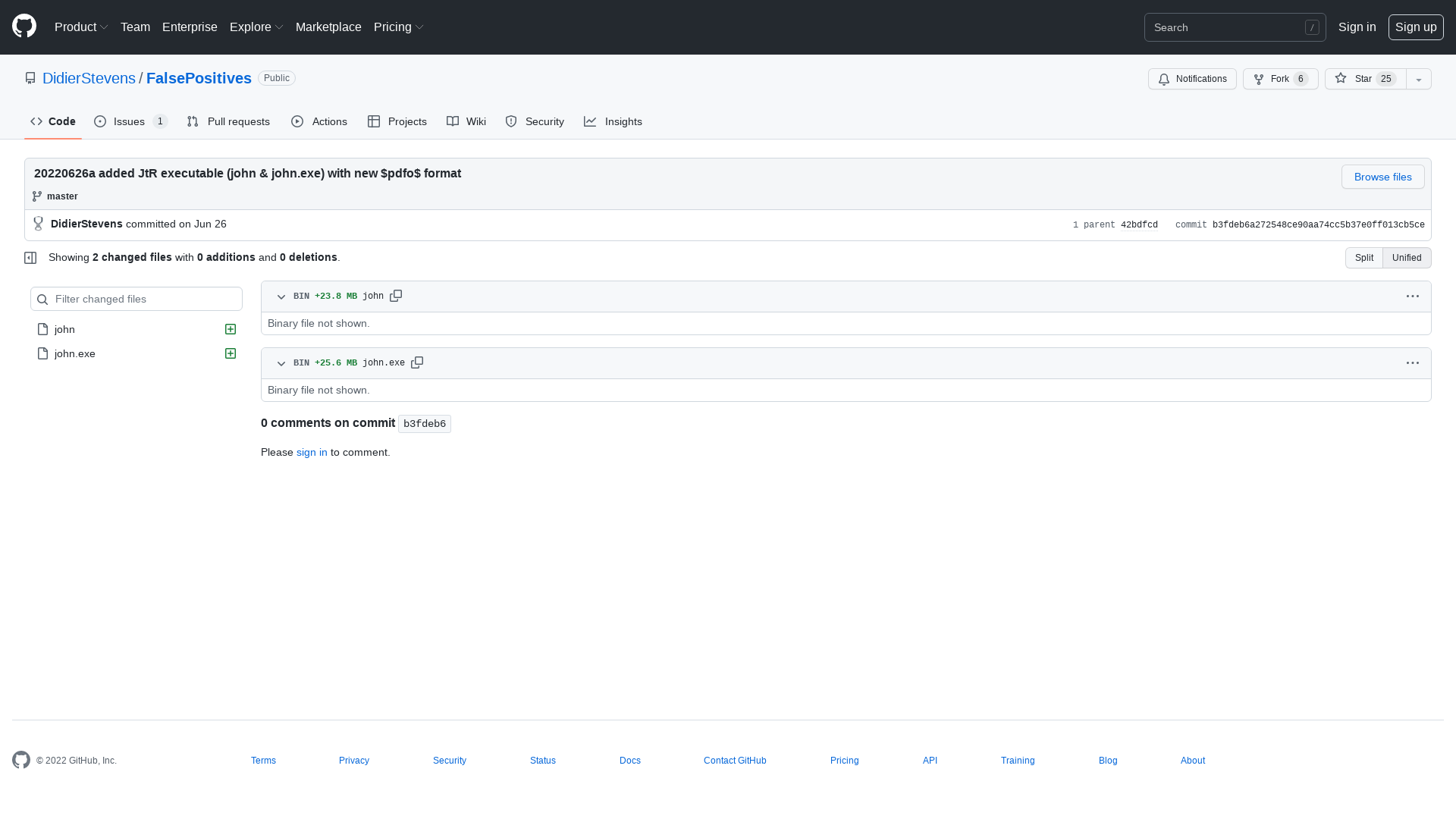Focus the Filter changed files field
Screen dimensions: 1456x819
(136, 299)
